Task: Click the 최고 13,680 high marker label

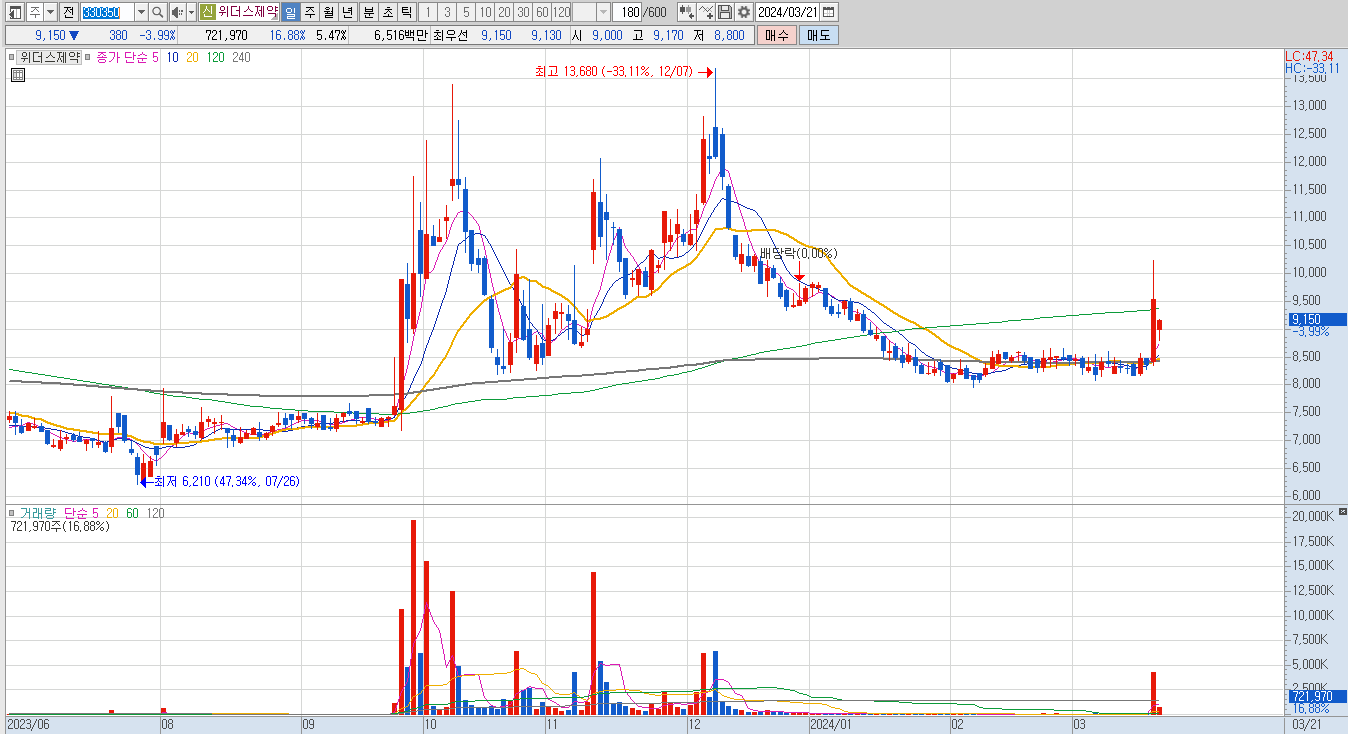Action: (614, 72)
